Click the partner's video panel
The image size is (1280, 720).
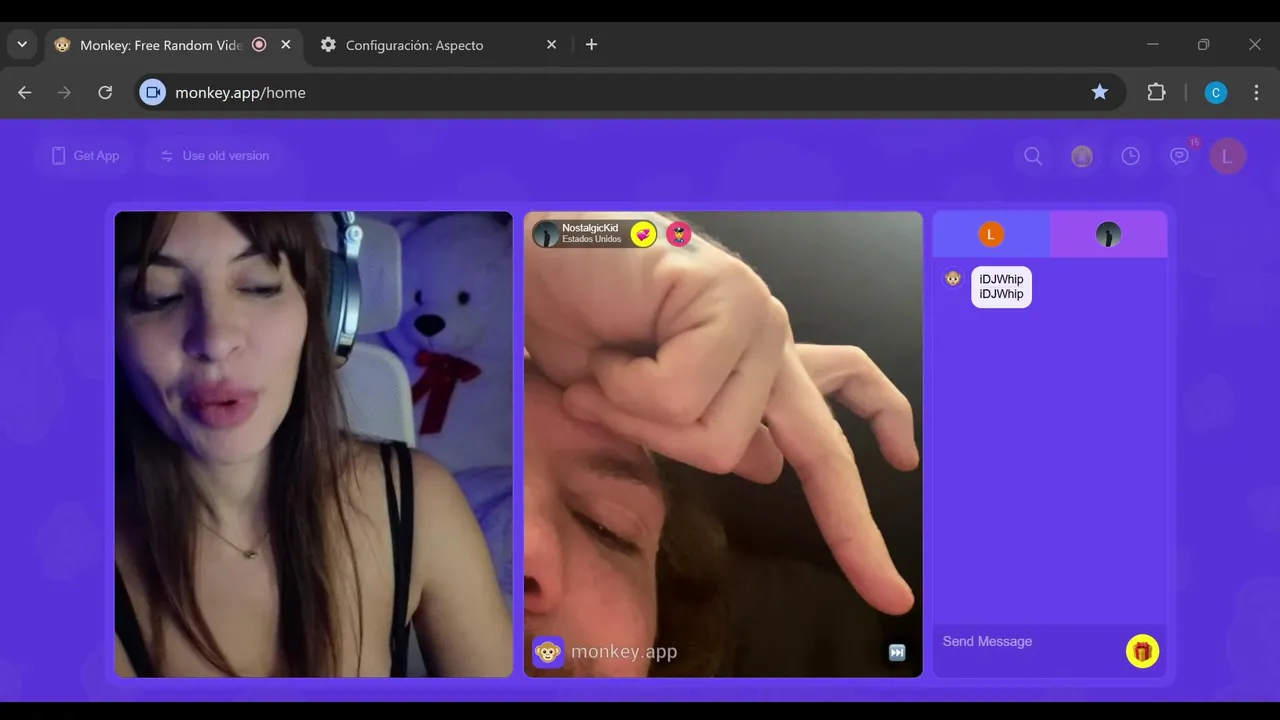tap(723, 444)
